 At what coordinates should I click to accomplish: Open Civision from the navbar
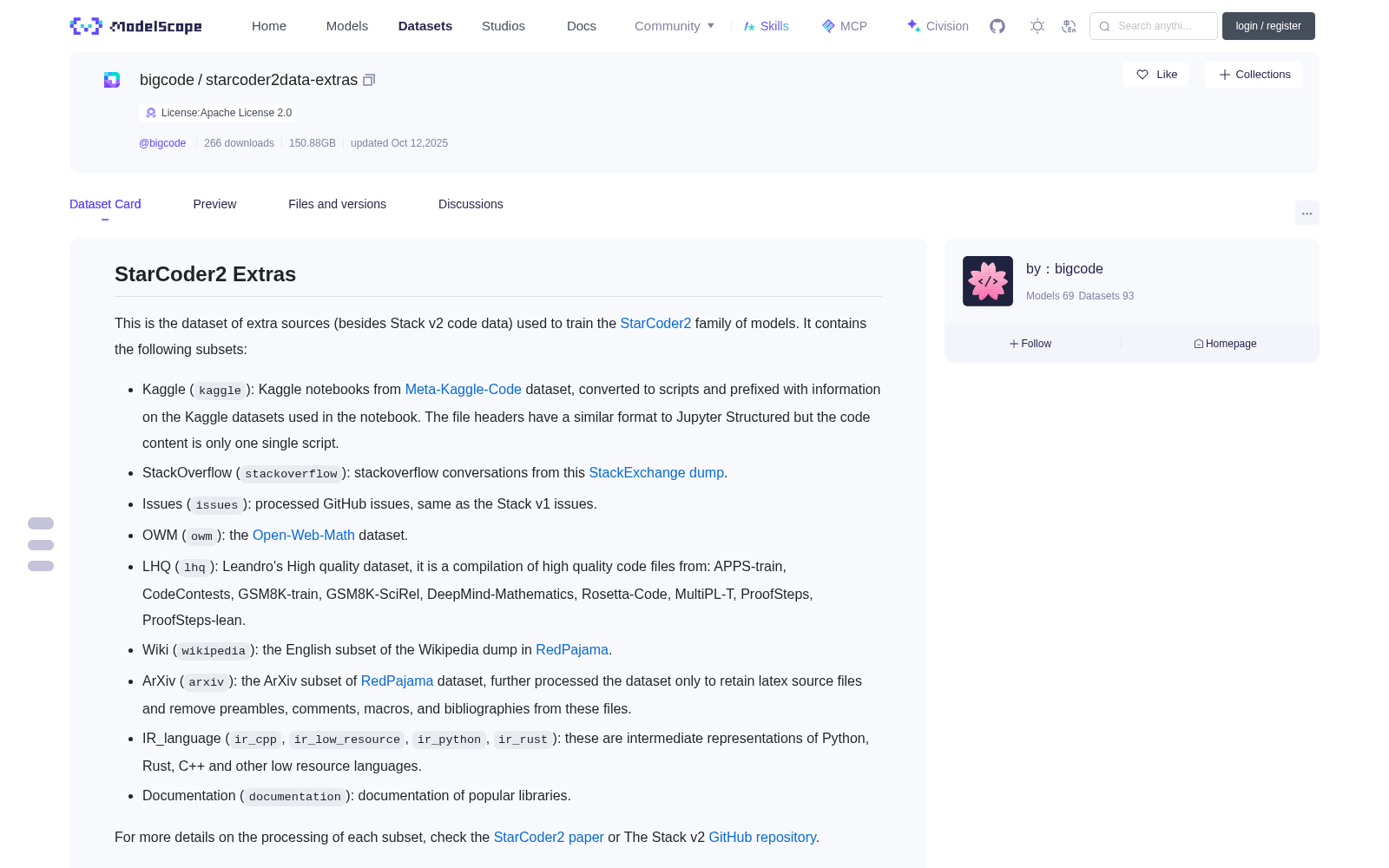tap(937, 26)
